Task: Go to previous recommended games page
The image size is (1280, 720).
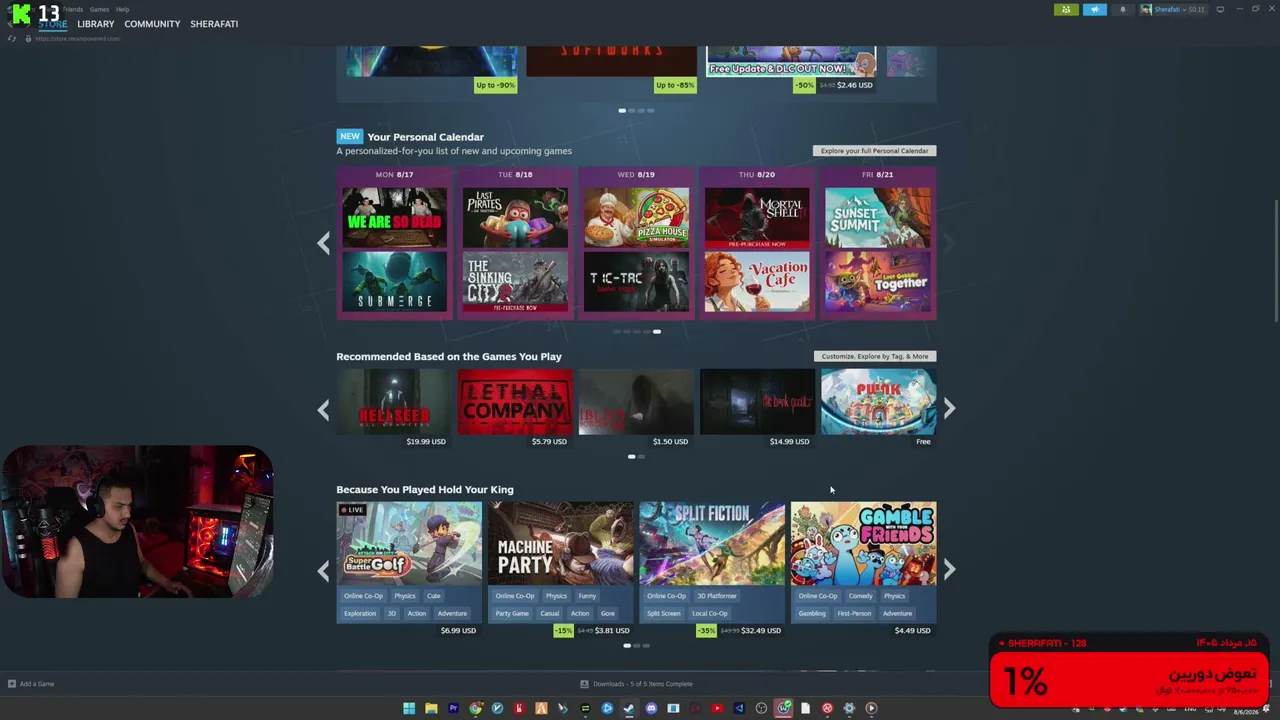Action: pos(323,409)
